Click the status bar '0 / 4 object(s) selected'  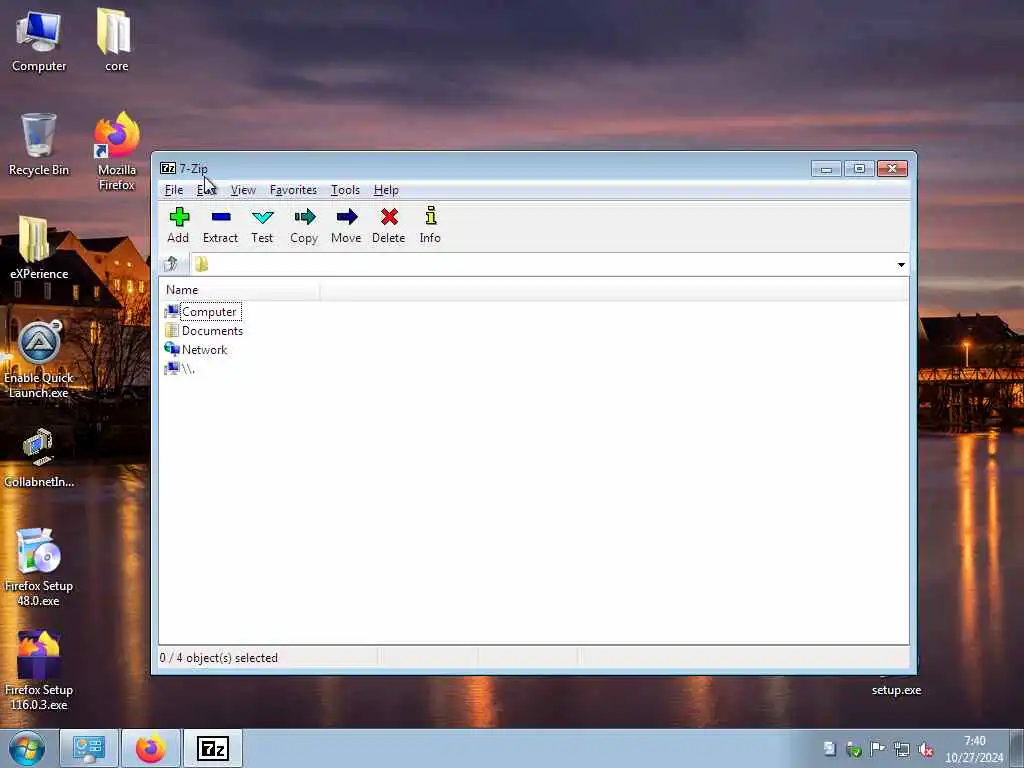[219, 658]
